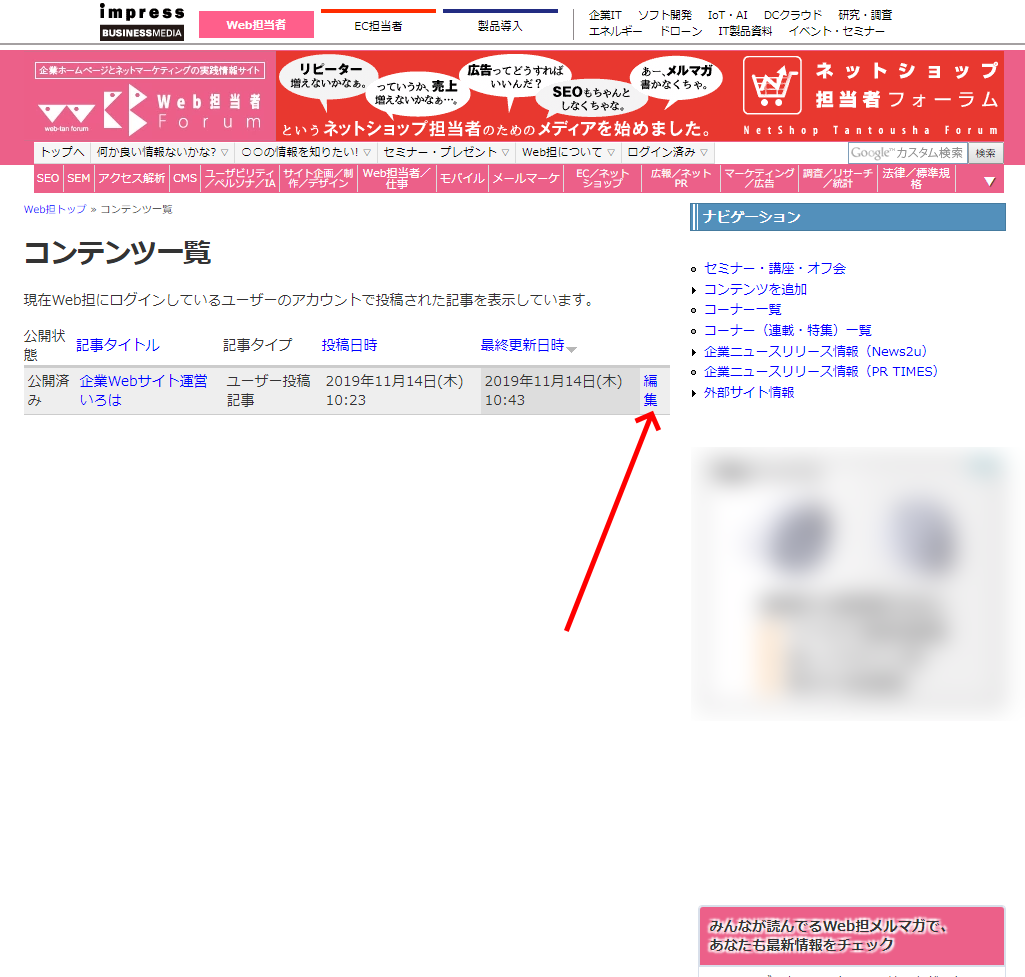The image size is (1025, 977).
Task: Expand the セミナー・プレゼント menu
Action: tap(446, 152)
